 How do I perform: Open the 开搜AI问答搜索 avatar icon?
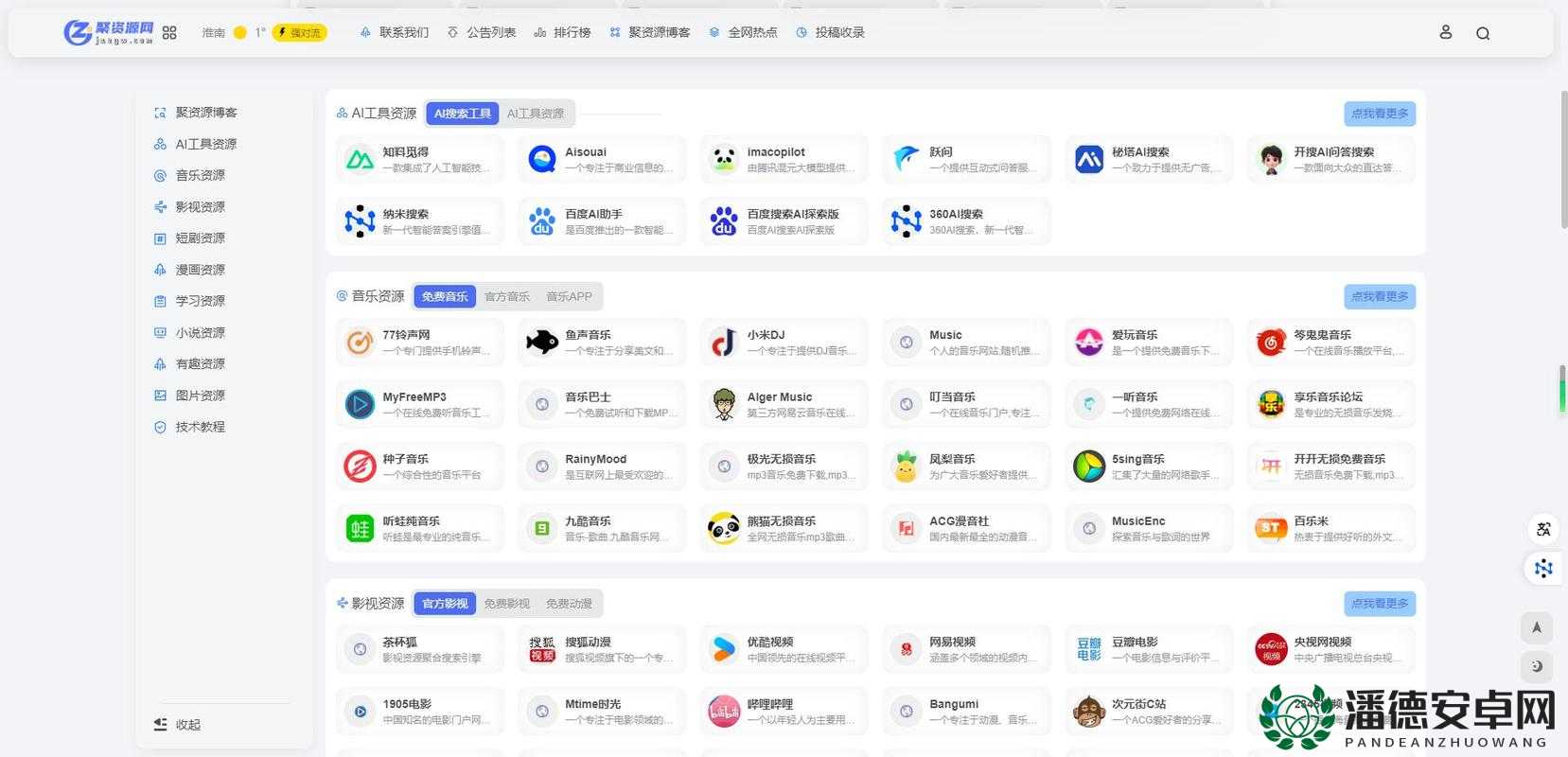coord(1271,159)
